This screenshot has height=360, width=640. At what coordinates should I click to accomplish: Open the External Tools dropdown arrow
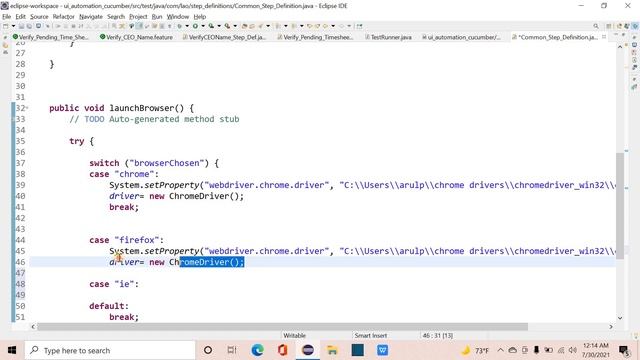pyautogui.click(x=235, y=26)
